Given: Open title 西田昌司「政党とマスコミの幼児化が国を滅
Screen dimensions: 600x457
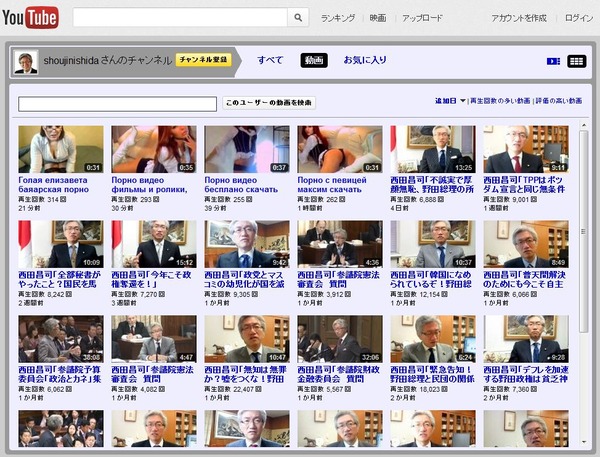Looking at the screenshot, I should pos(244,279).
